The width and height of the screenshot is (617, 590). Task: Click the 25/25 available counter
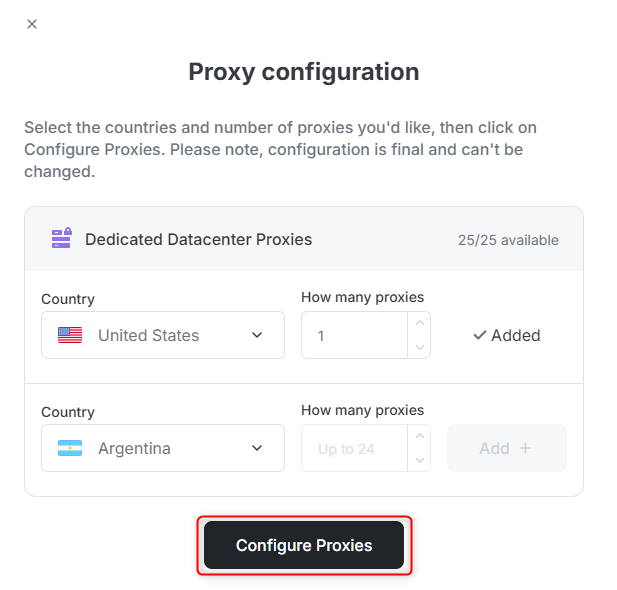508,240
